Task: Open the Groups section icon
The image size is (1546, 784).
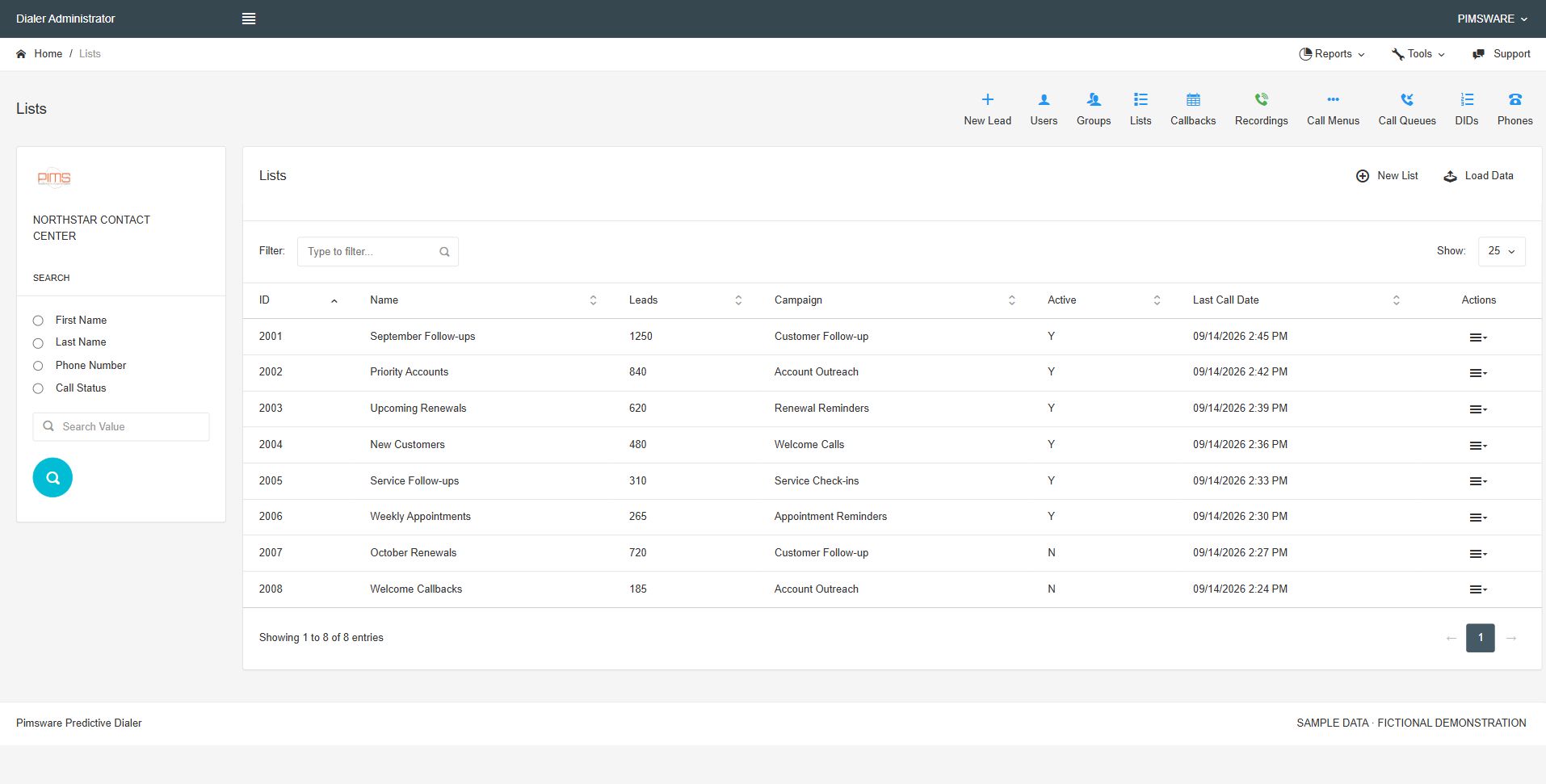Action: pos(1094,99)
